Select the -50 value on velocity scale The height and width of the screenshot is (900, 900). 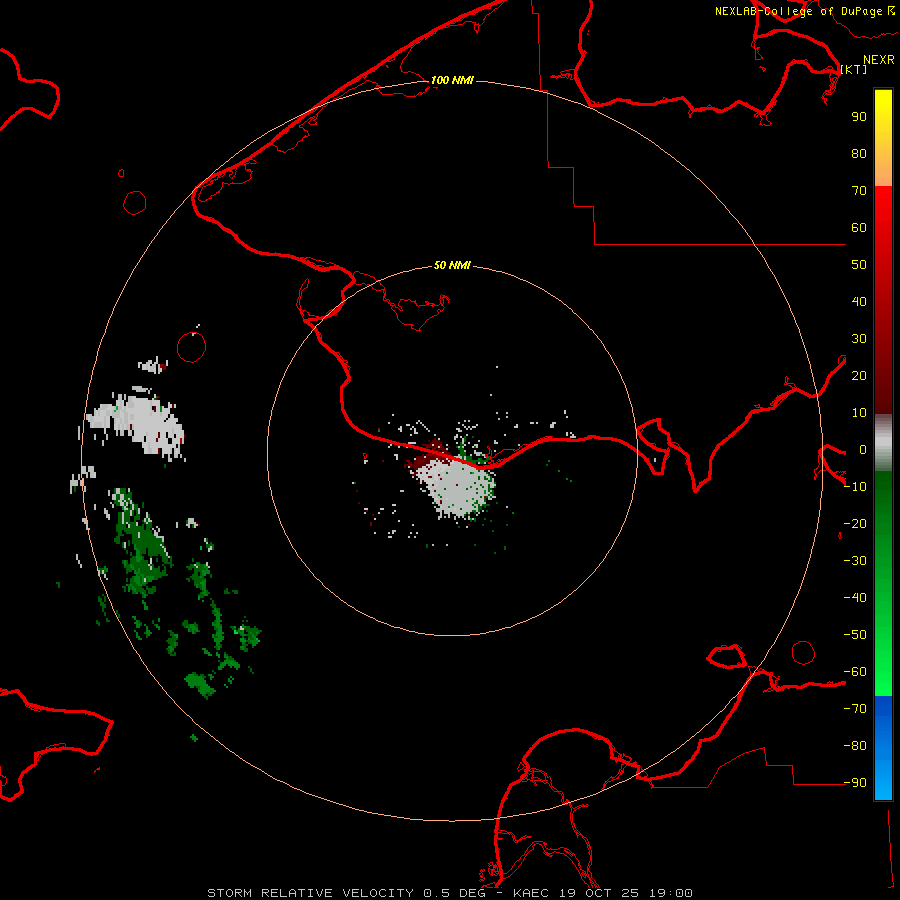click(855, 634)
